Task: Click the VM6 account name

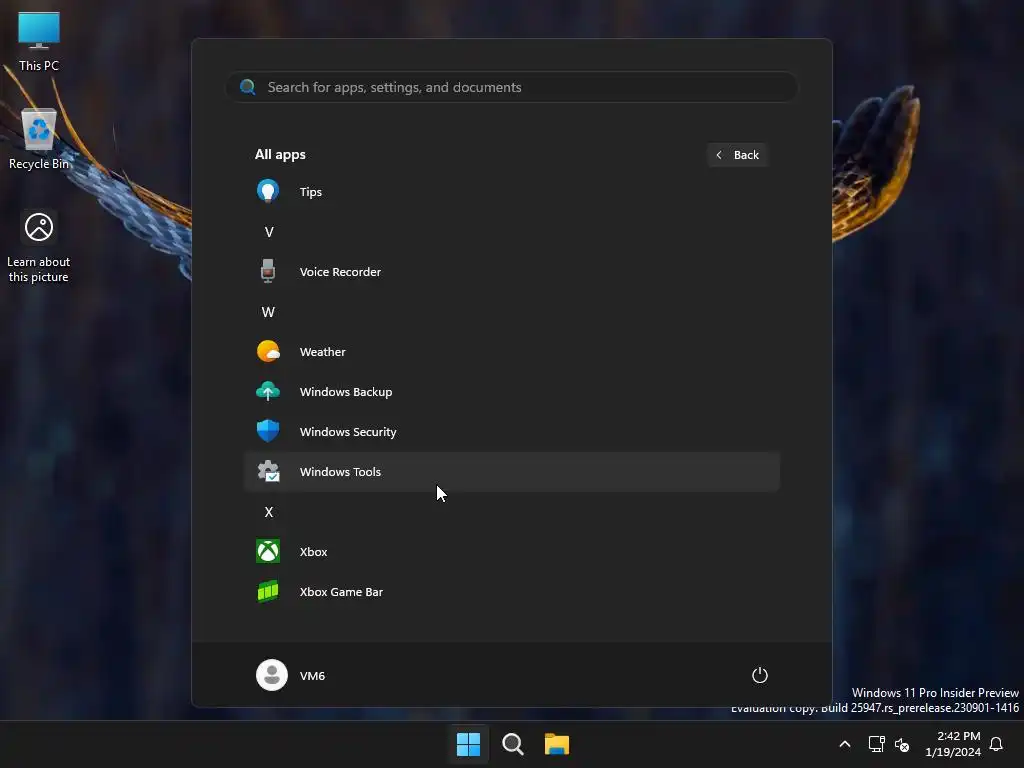Action: tap(312, 675)
